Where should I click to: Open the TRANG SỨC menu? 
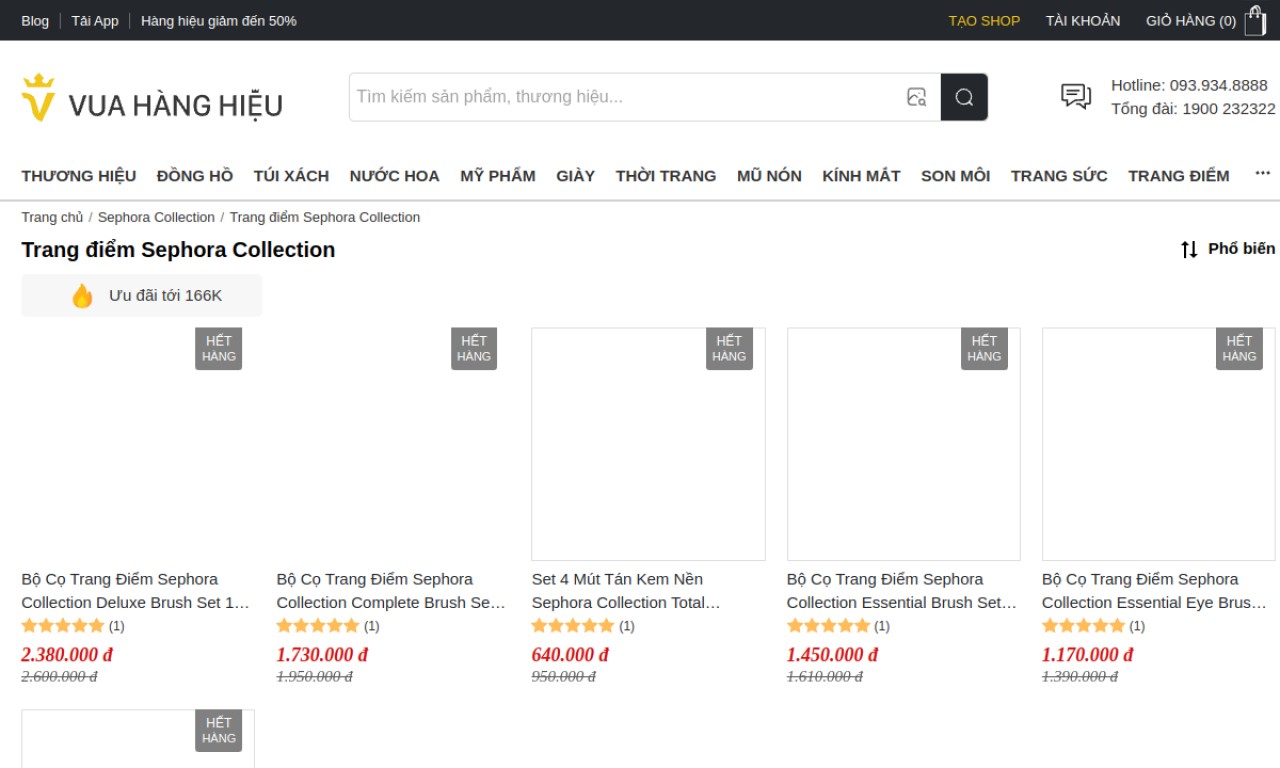coord(1059,176)
